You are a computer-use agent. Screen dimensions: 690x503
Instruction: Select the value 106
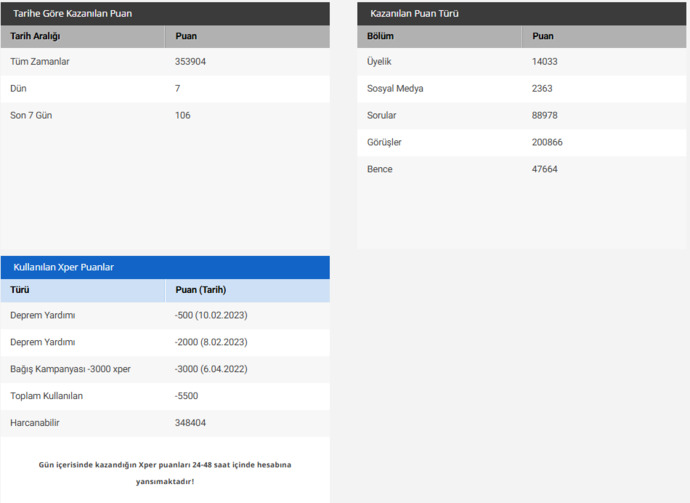tap(183, 115)
